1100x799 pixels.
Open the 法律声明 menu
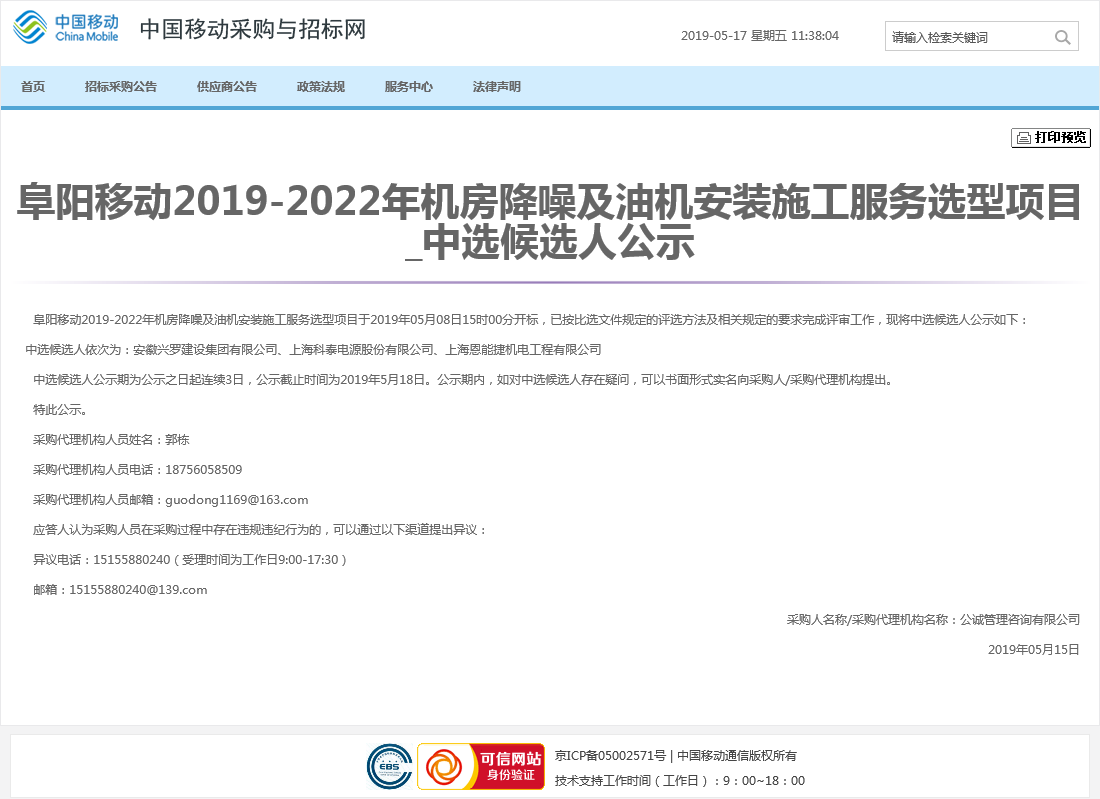click(497, 87)
